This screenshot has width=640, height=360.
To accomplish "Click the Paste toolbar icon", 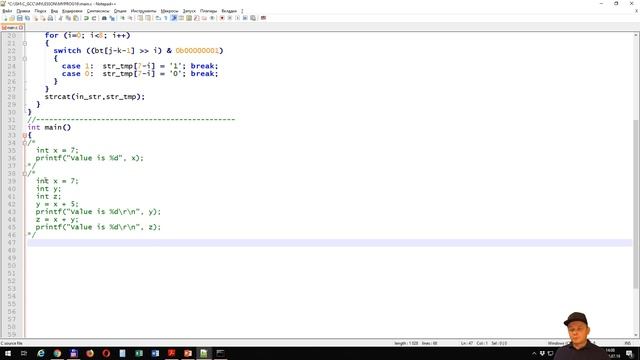I will pos(76,18).
